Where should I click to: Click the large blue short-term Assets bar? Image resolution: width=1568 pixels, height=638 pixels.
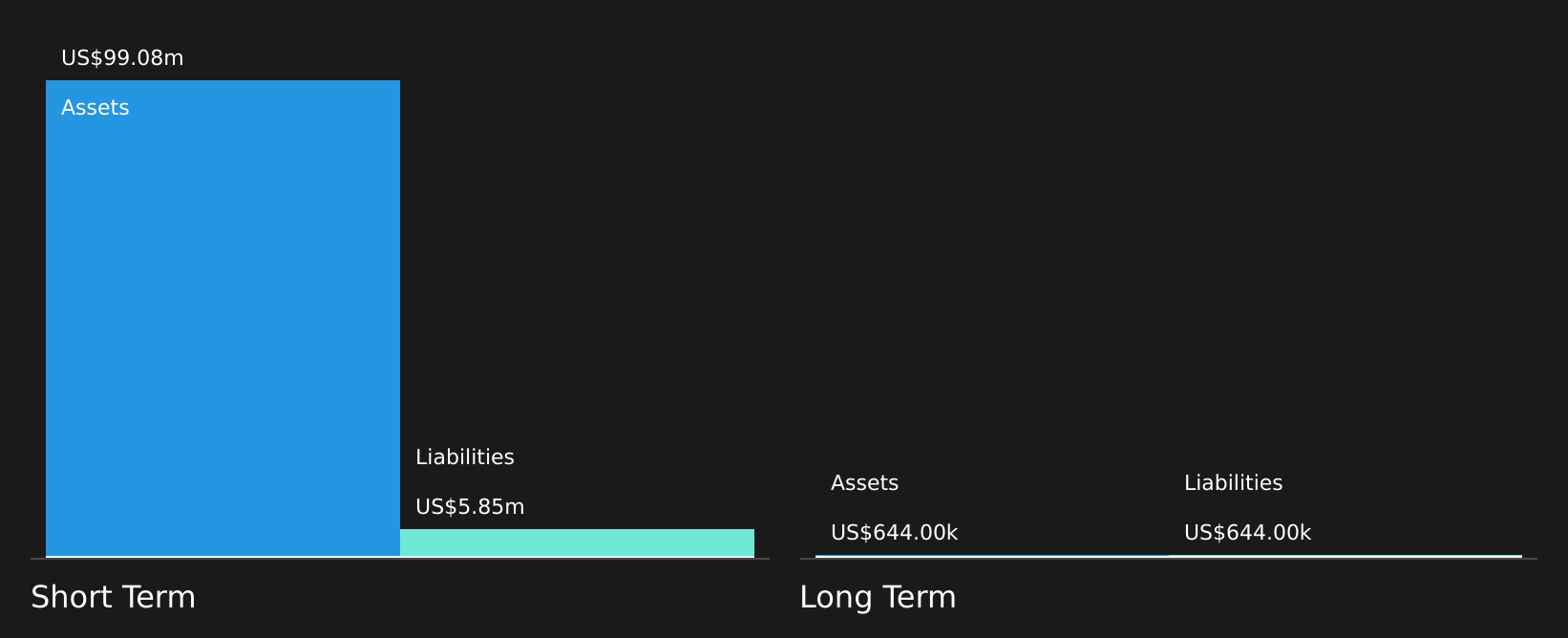click(222, 318)
